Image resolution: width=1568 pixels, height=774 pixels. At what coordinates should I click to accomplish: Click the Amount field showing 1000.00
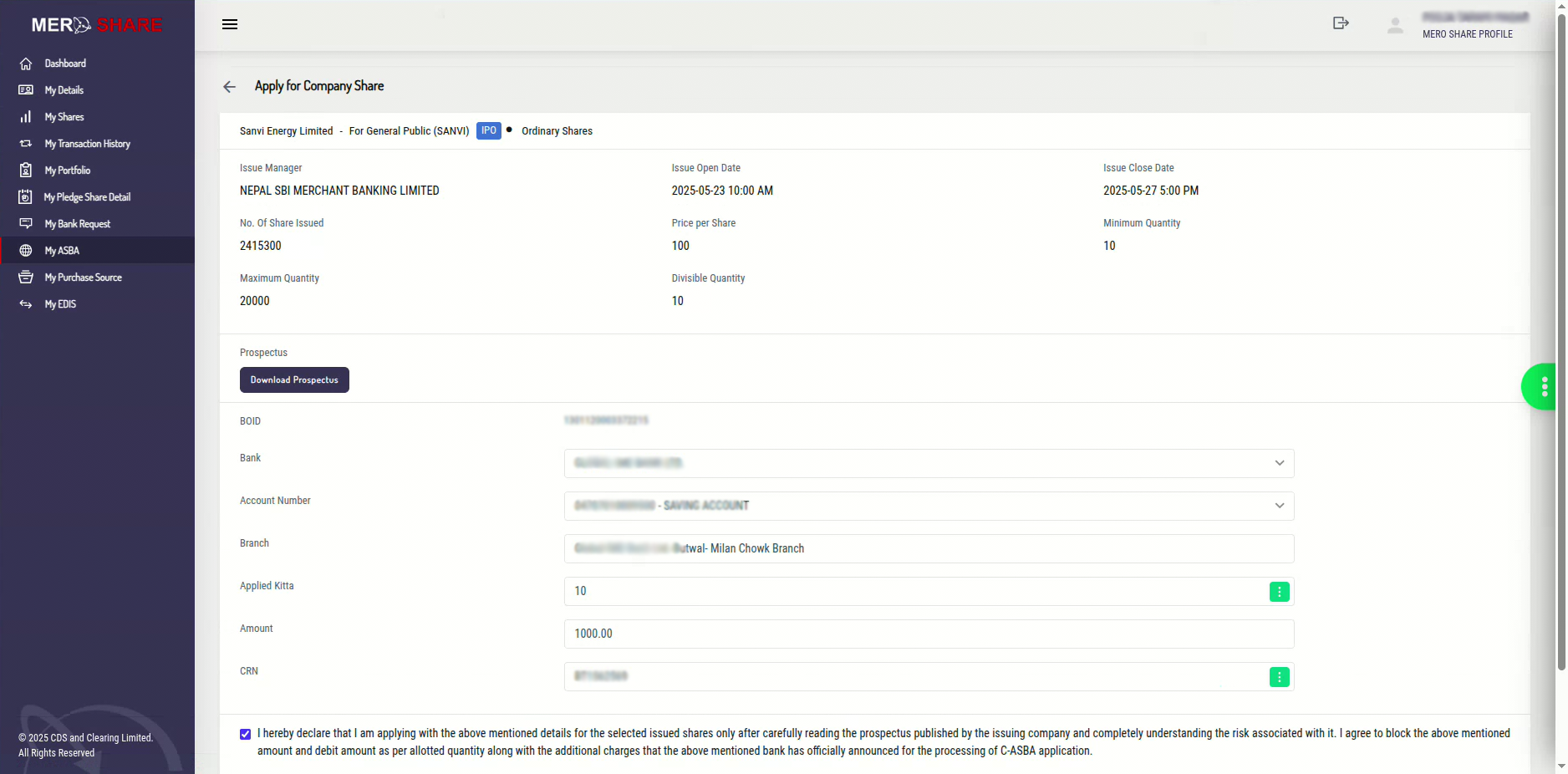tap(929, 634)
